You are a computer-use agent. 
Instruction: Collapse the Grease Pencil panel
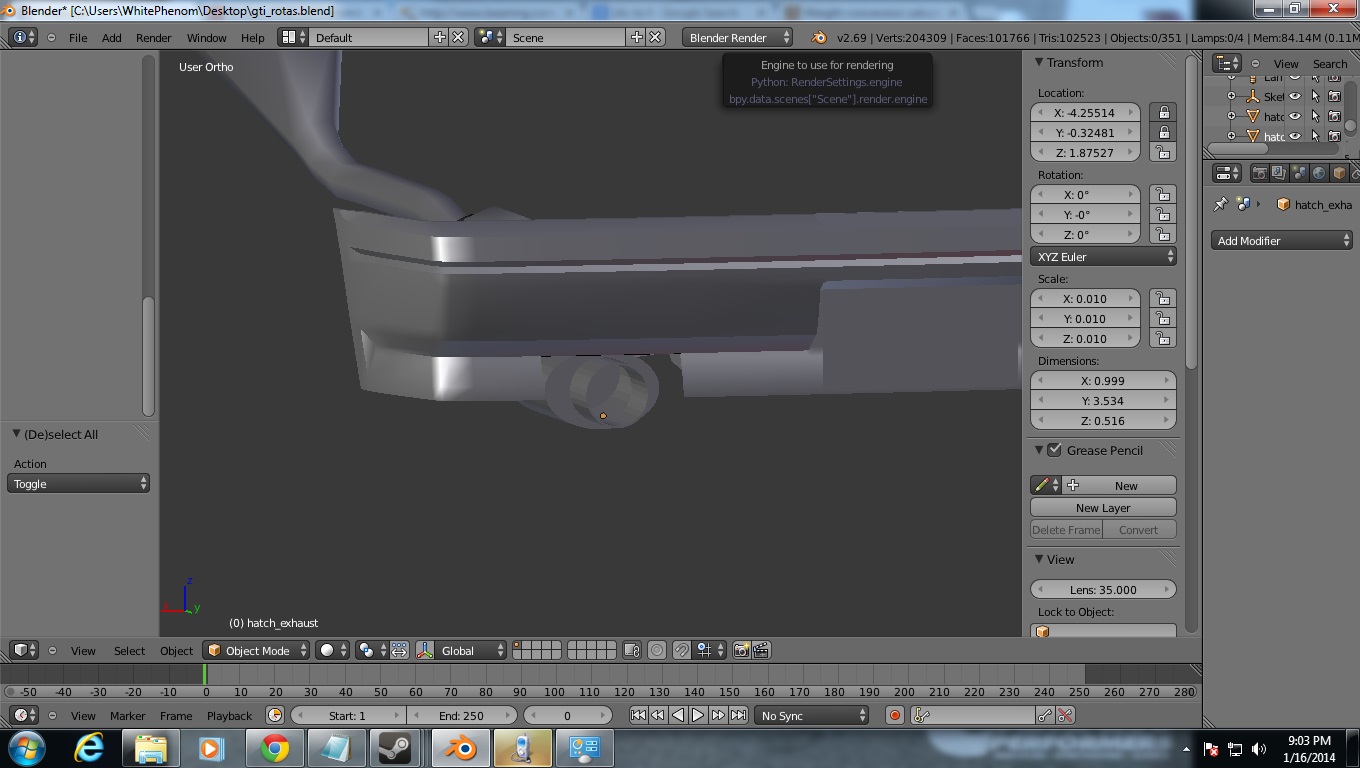coord(1039,450)
